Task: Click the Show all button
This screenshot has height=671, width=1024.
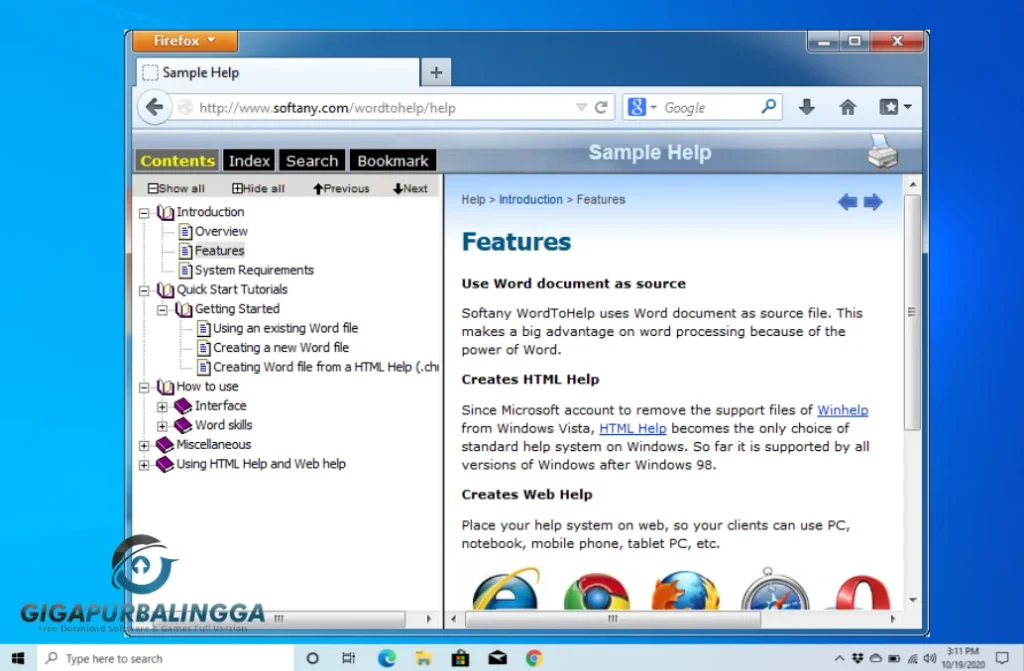Action: tap(176, 188)
